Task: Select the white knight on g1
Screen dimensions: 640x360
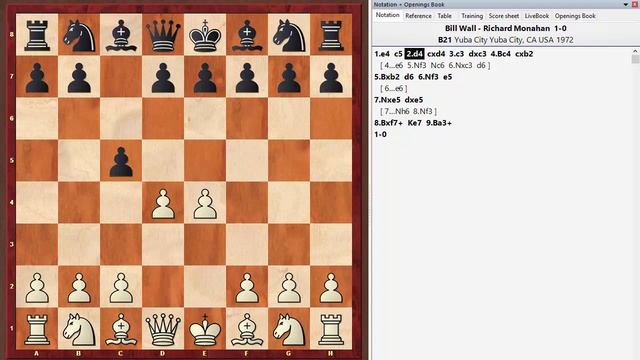Action: coord(289,329)
